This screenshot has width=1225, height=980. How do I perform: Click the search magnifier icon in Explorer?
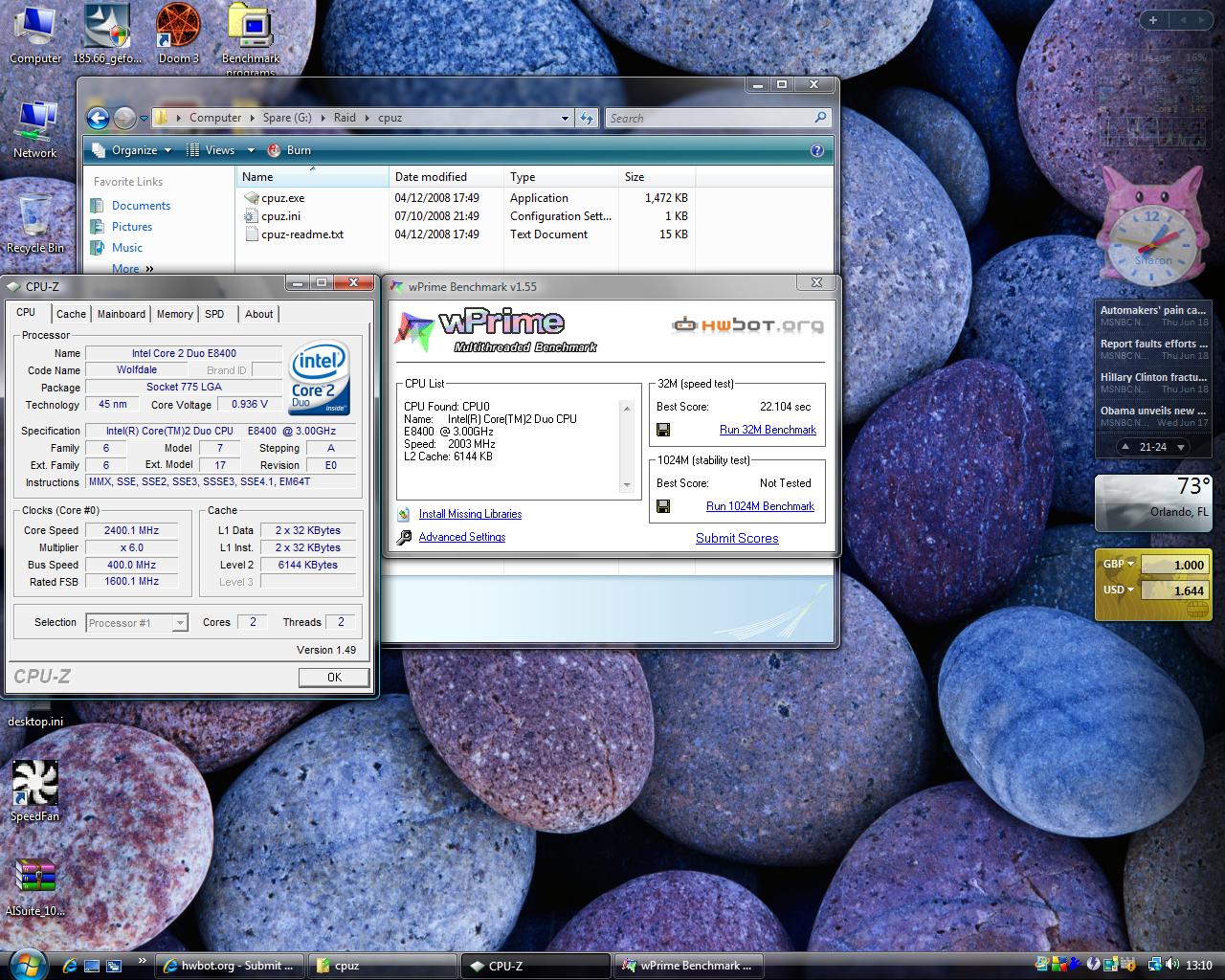(820, 118)
